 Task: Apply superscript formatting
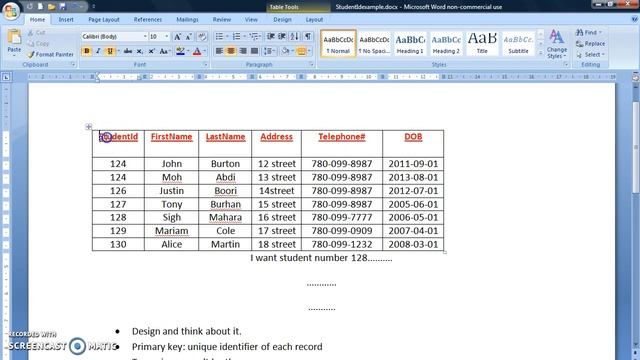pos(151,51)
